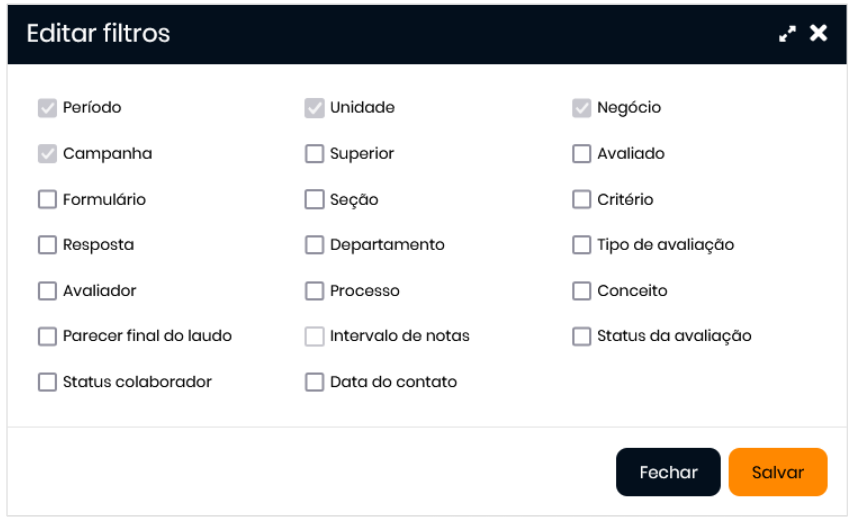Close the Editar filtros dialog

pyautogui.click(x=819, y=34)
